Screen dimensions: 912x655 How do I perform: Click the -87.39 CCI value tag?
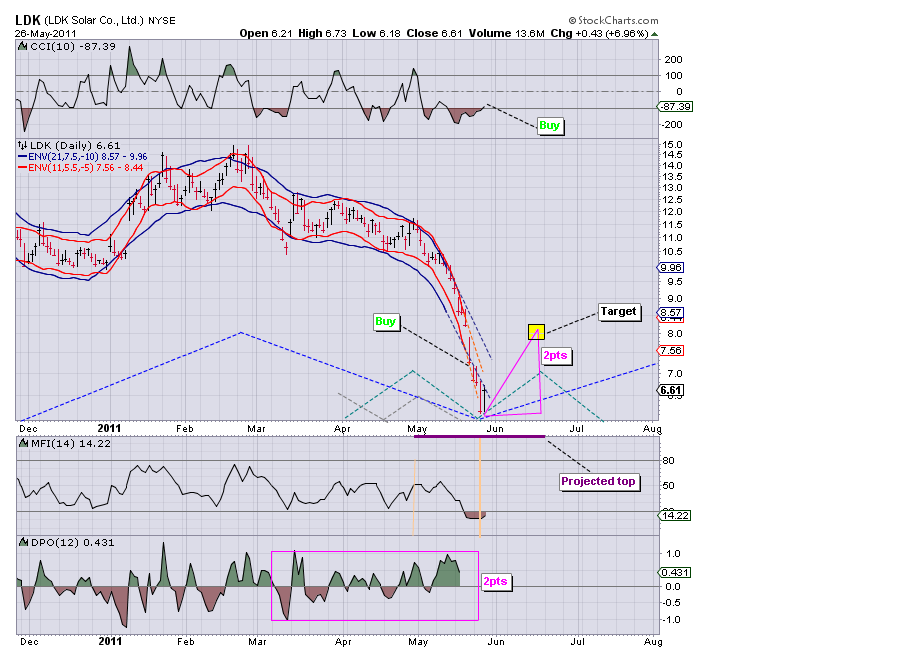click(x=675, y=106)
